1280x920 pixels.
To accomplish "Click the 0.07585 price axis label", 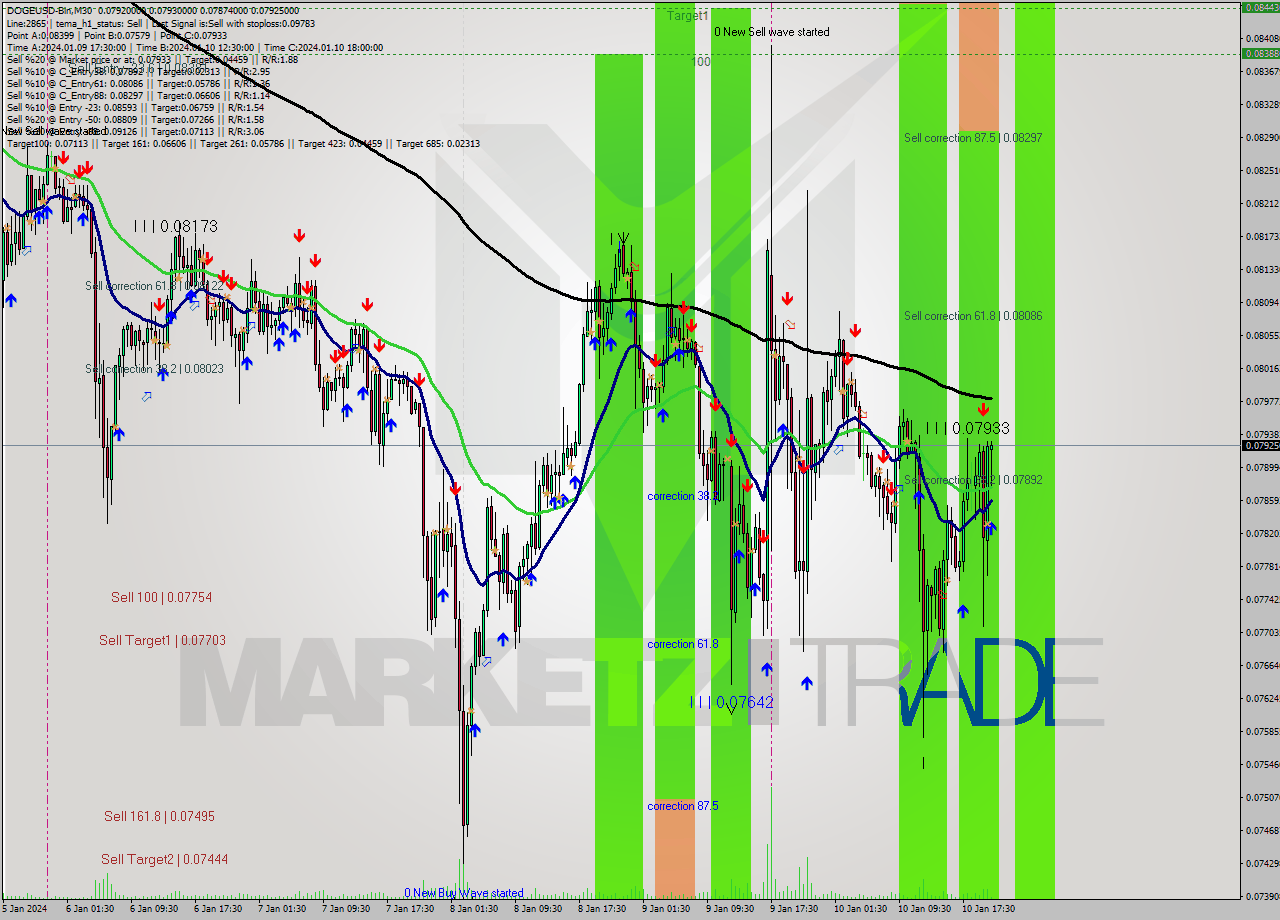I will coord(1262,731).
